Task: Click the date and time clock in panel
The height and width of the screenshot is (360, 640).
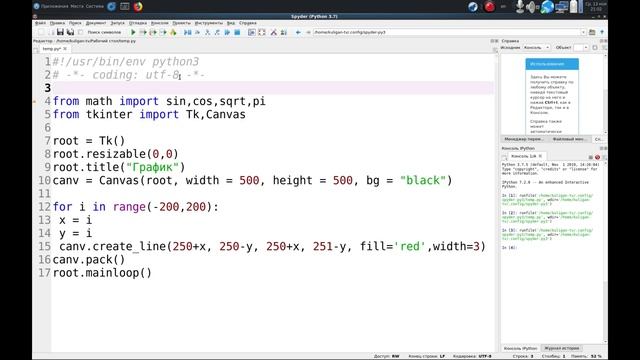Action: tap(596, 7)
